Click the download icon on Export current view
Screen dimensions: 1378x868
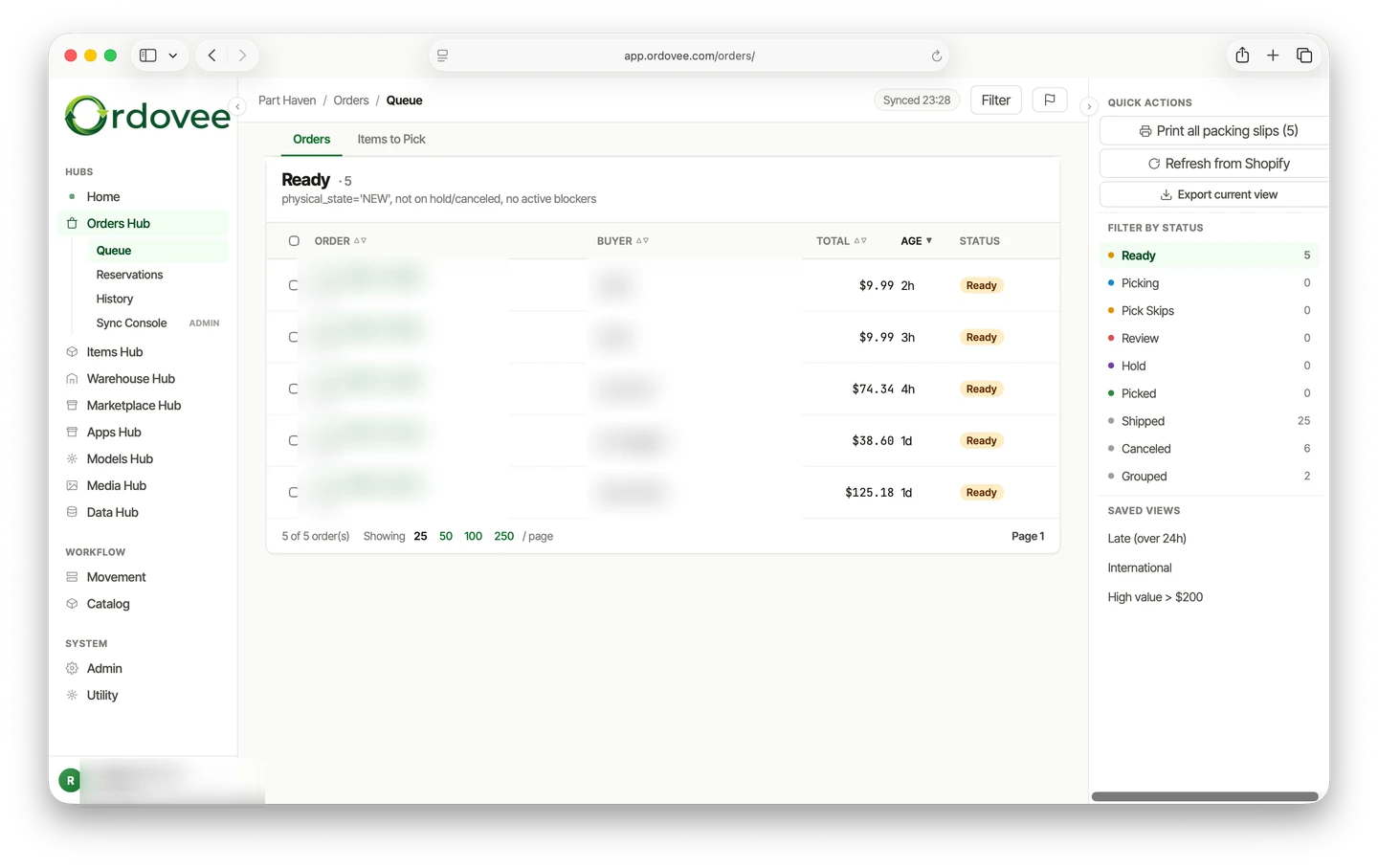pyautogui.click(x=1167, y=194)
